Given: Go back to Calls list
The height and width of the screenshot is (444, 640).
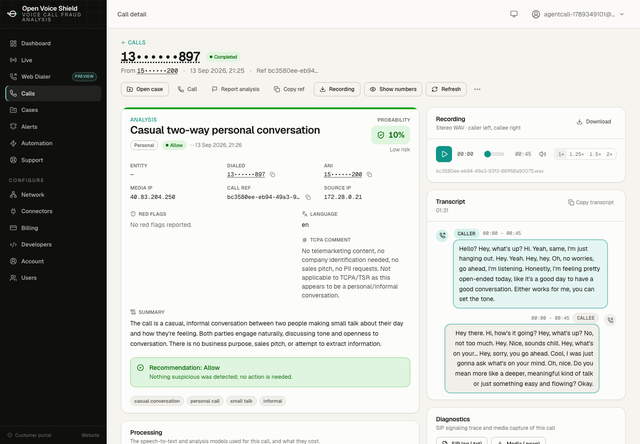Looking at the screenshot, I should [133, 42].
